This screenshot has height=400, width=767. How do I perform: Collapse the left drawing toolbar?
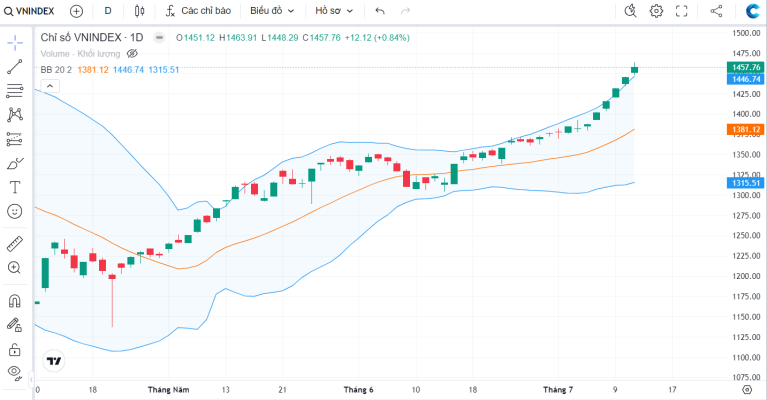31,379
